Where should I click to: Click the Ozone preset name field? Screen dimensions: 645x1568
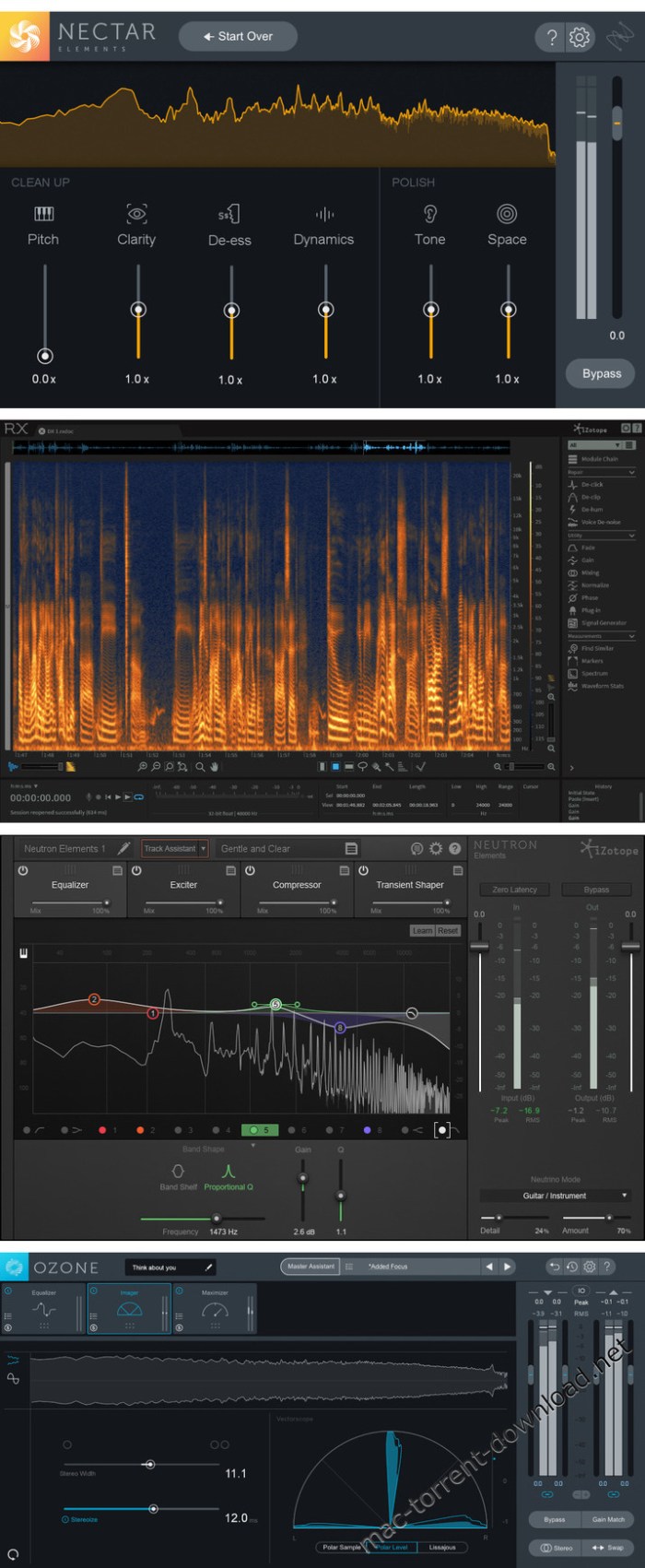(170, 1267)
